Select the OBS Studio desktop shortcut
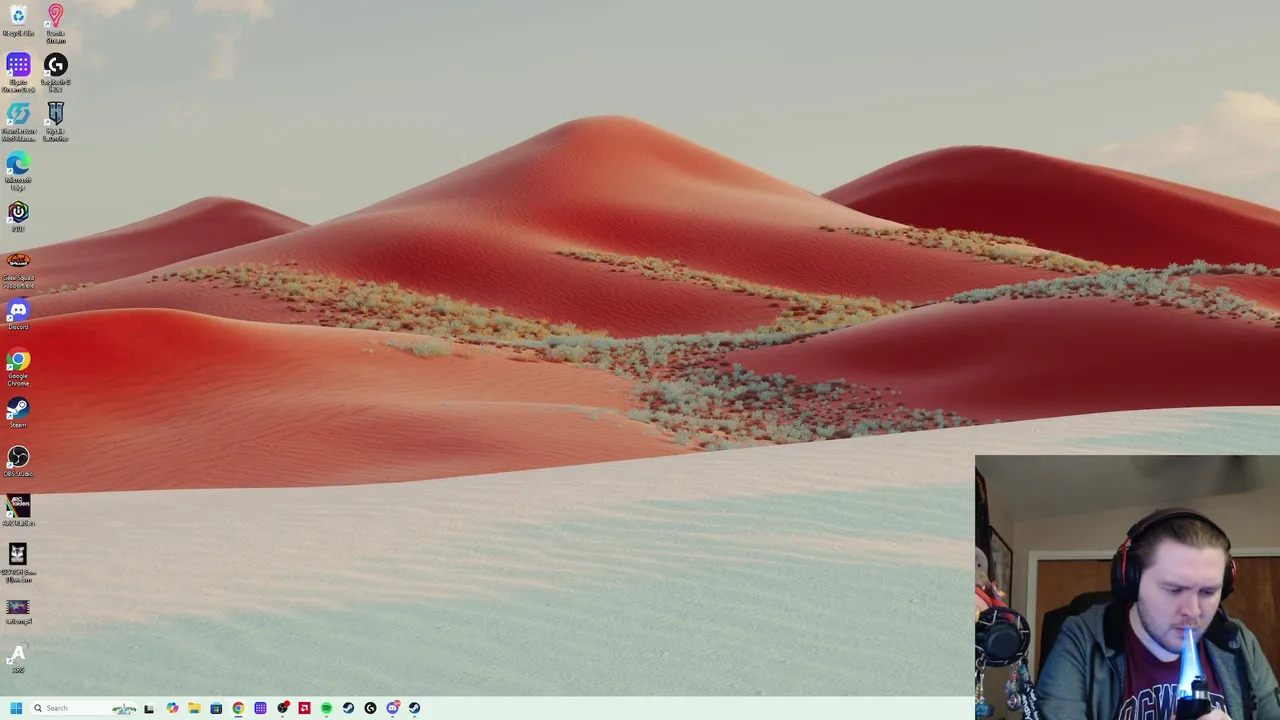The height and width of the screenshot is (720, 1280). pyautogui.click(x=18, y=462)
